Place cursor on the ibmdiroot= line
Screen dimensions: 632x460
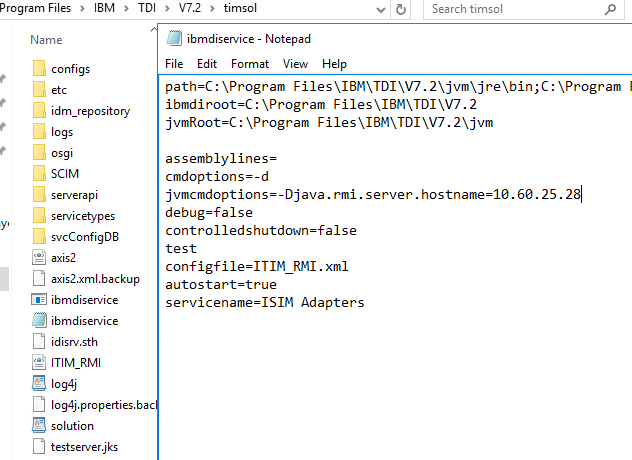321,105
